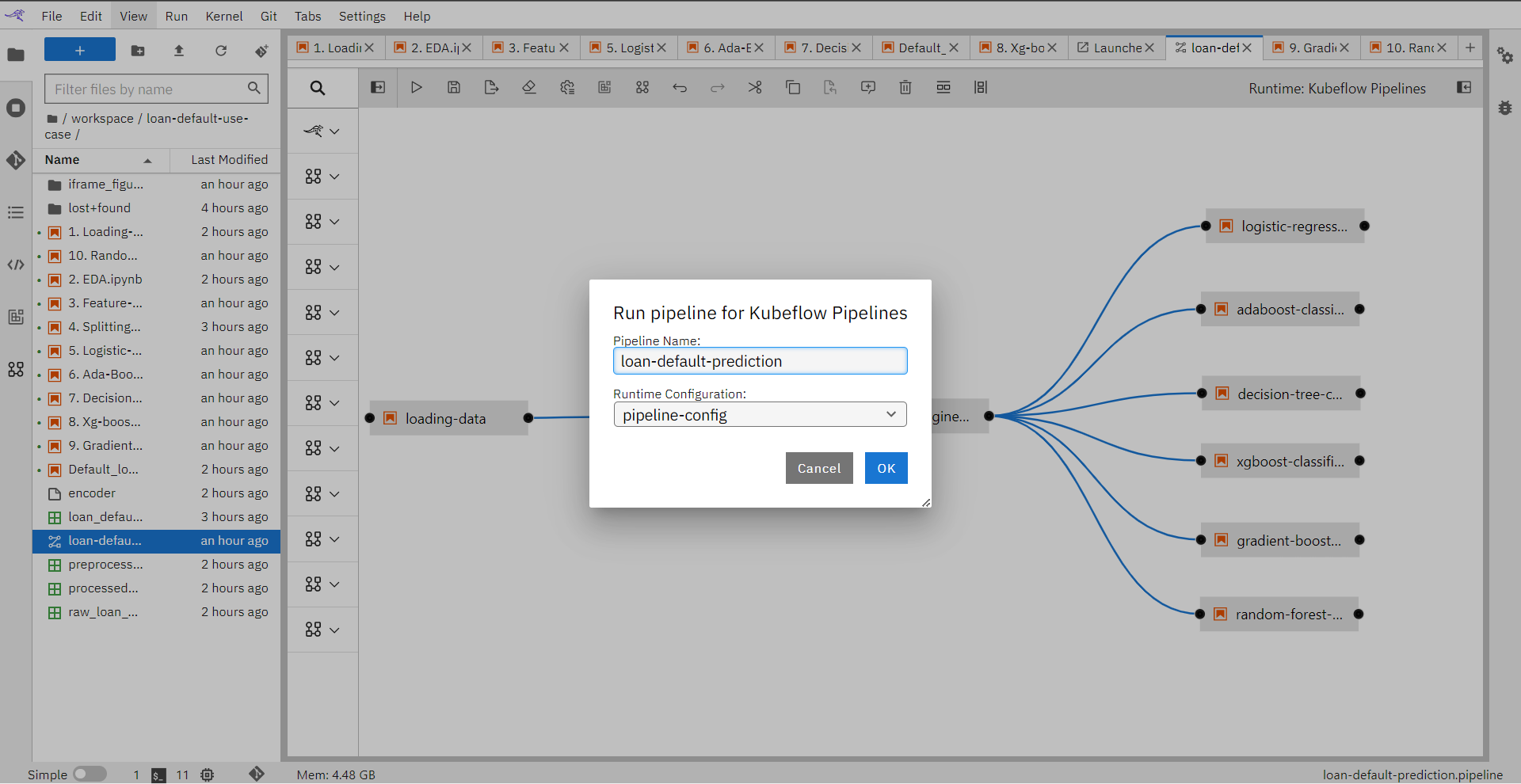Image resolution: width=1521 pixels, height=784 pixels.
Task: Click the Arrange Horizontally icon
Action: (943, 88)
